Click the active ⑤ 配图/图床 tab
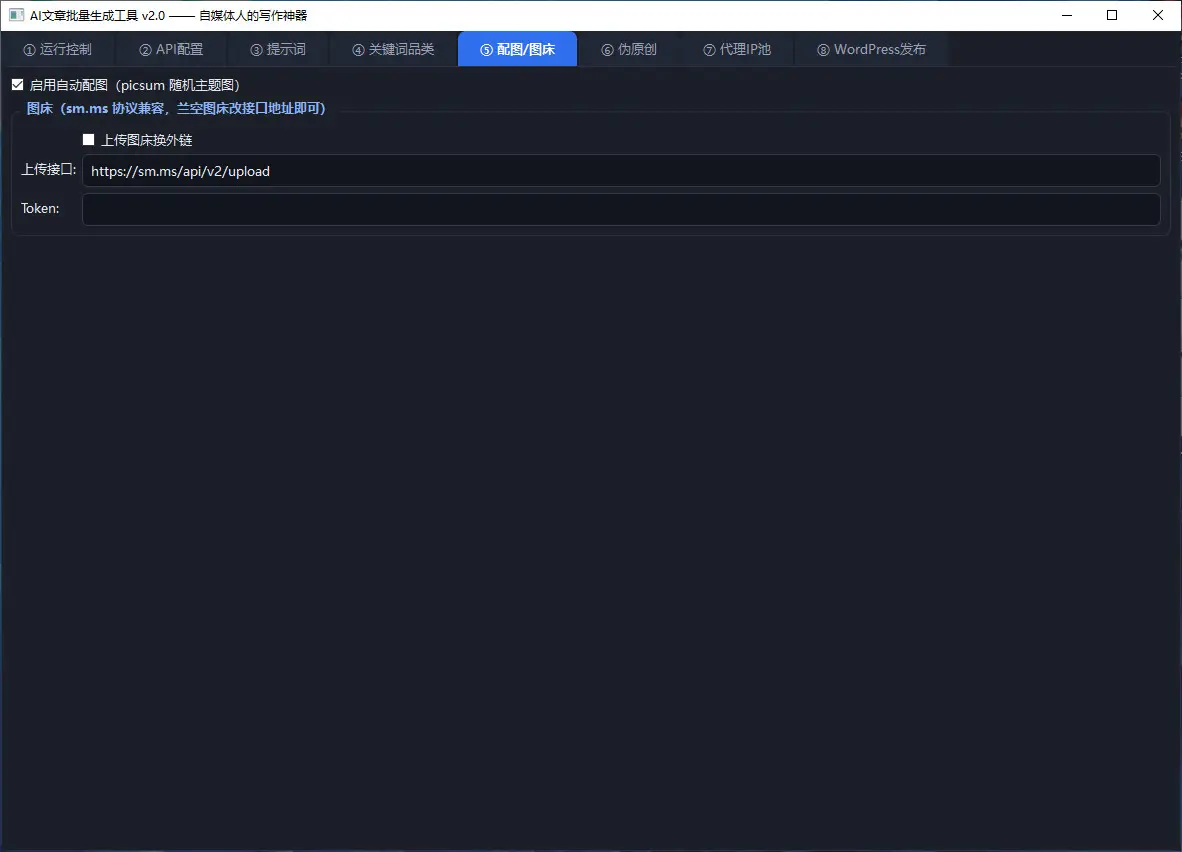 point(518,49)
